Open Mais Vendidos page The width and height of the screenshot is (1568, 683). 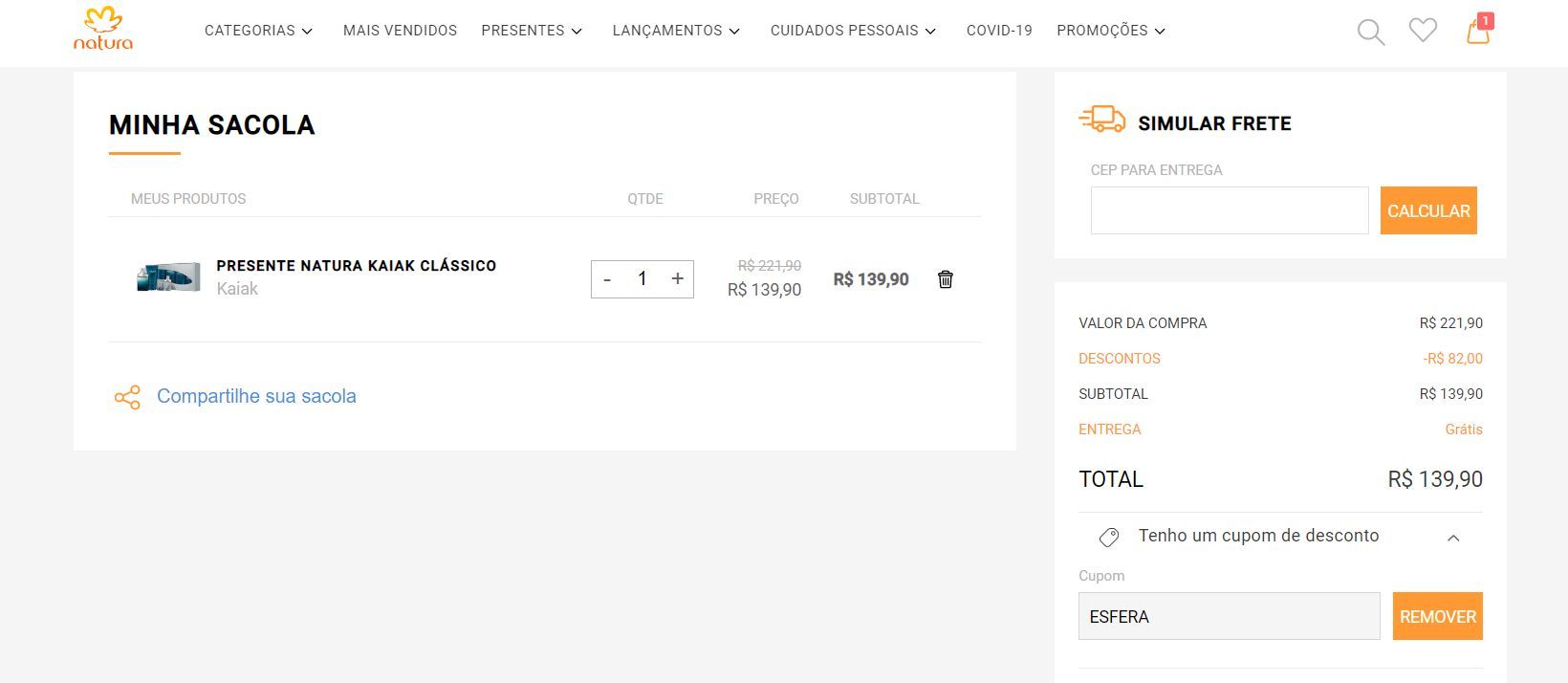(x=400, y=31)
